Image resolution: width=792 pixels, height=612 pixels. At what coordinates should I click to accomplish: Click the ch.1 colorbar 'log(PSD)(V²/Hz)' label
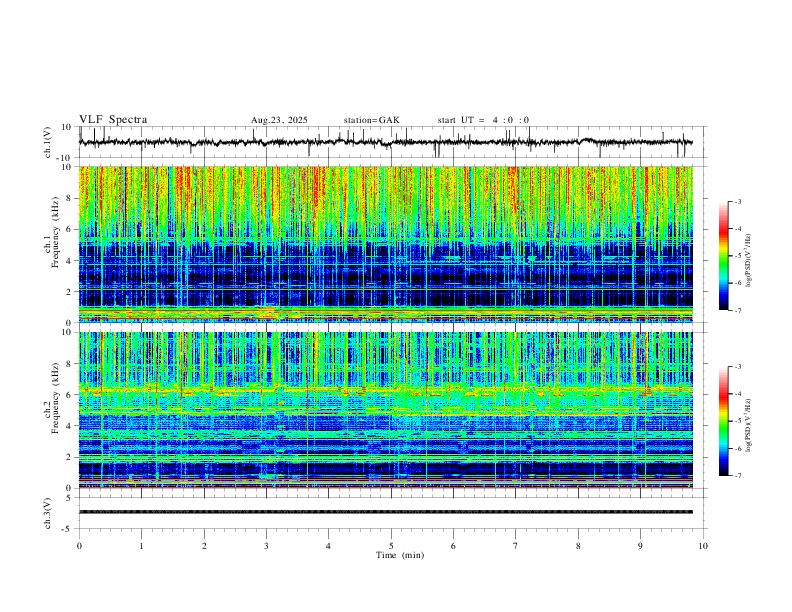click(748, 261)
